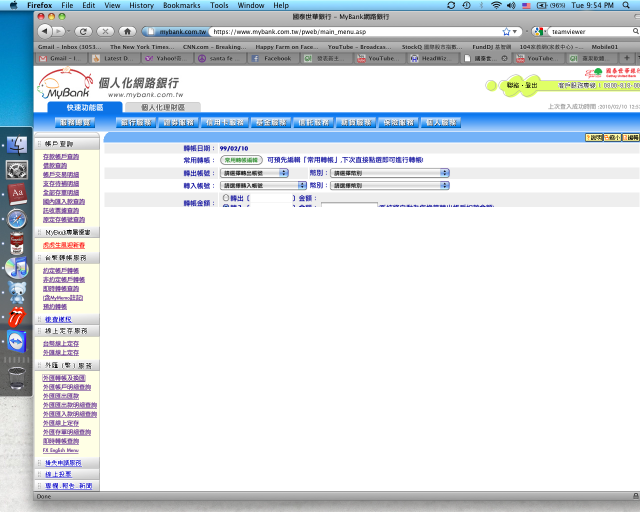Click the MyBank piggy bank logo
Image resolution: width=640 pixels, height=512 pixels.
pyautogui.click(x=64, y=84)
